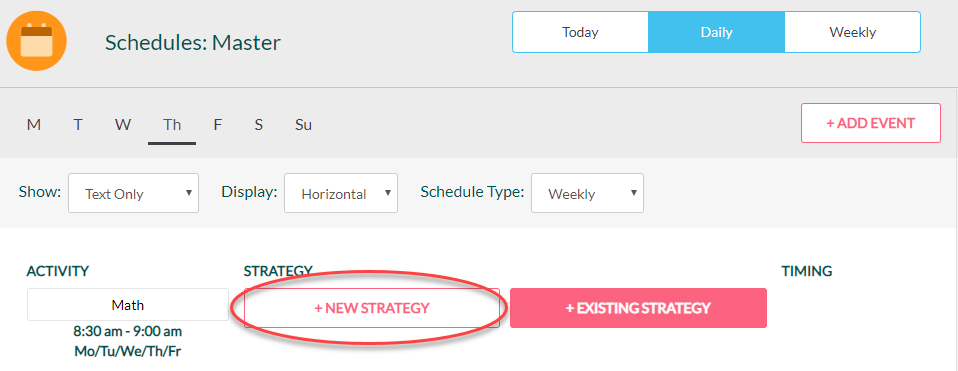Image resolution: width=958 pixels, height=371 pixels.
Task: Switch to the Weekly view tab
Action: pos(852,32)
